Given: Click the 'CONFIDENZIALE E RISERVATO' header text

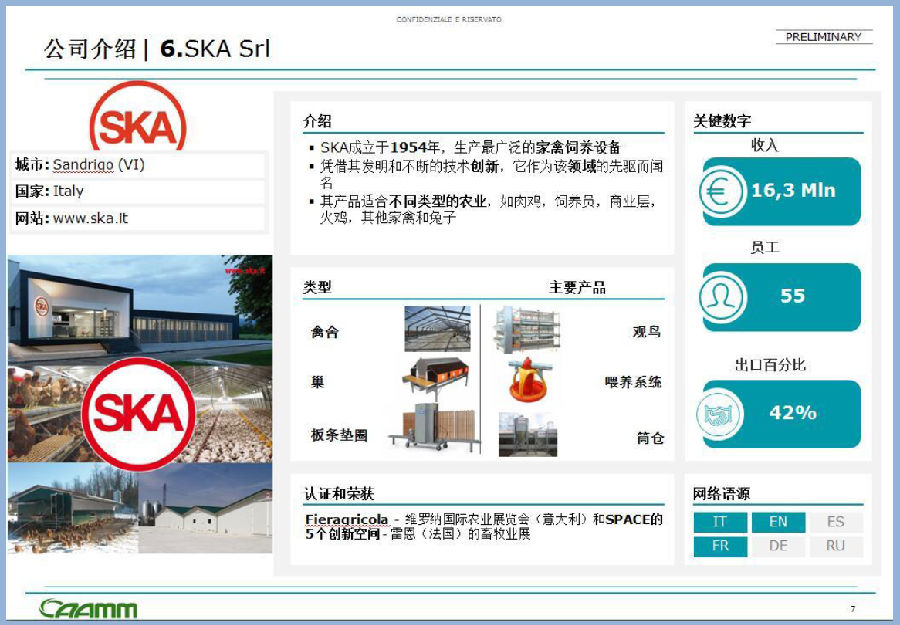Looking at the screenshot, I should [449, 19].
